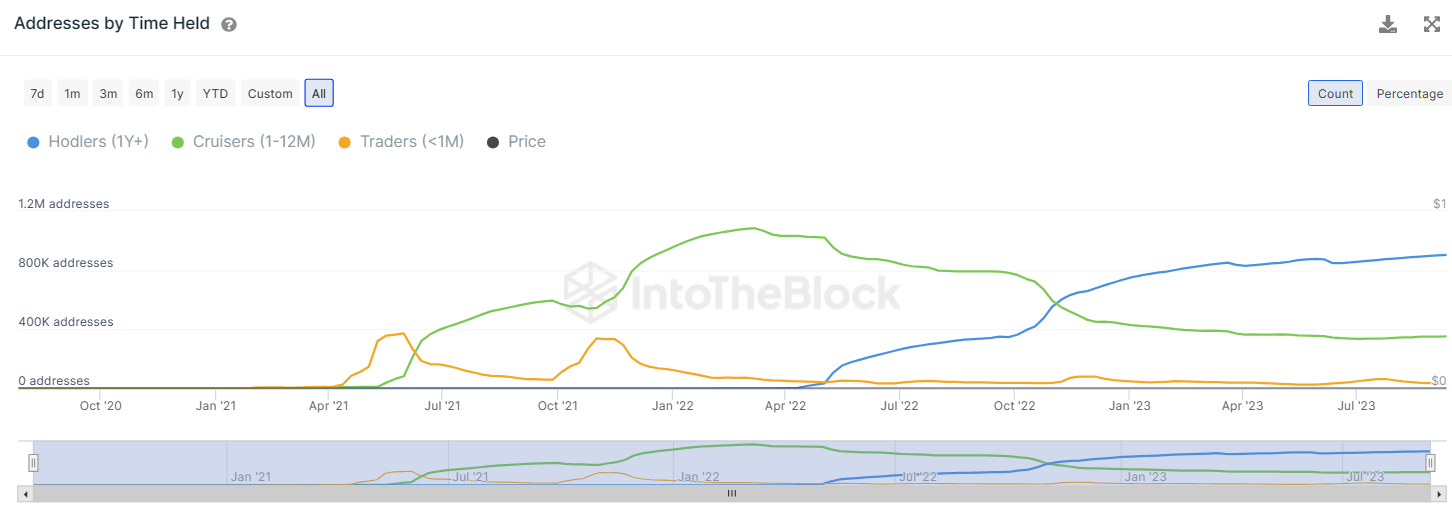Hide the Traders (<1M) series
Screen dimensions: 1452x526
pos(401,142)
